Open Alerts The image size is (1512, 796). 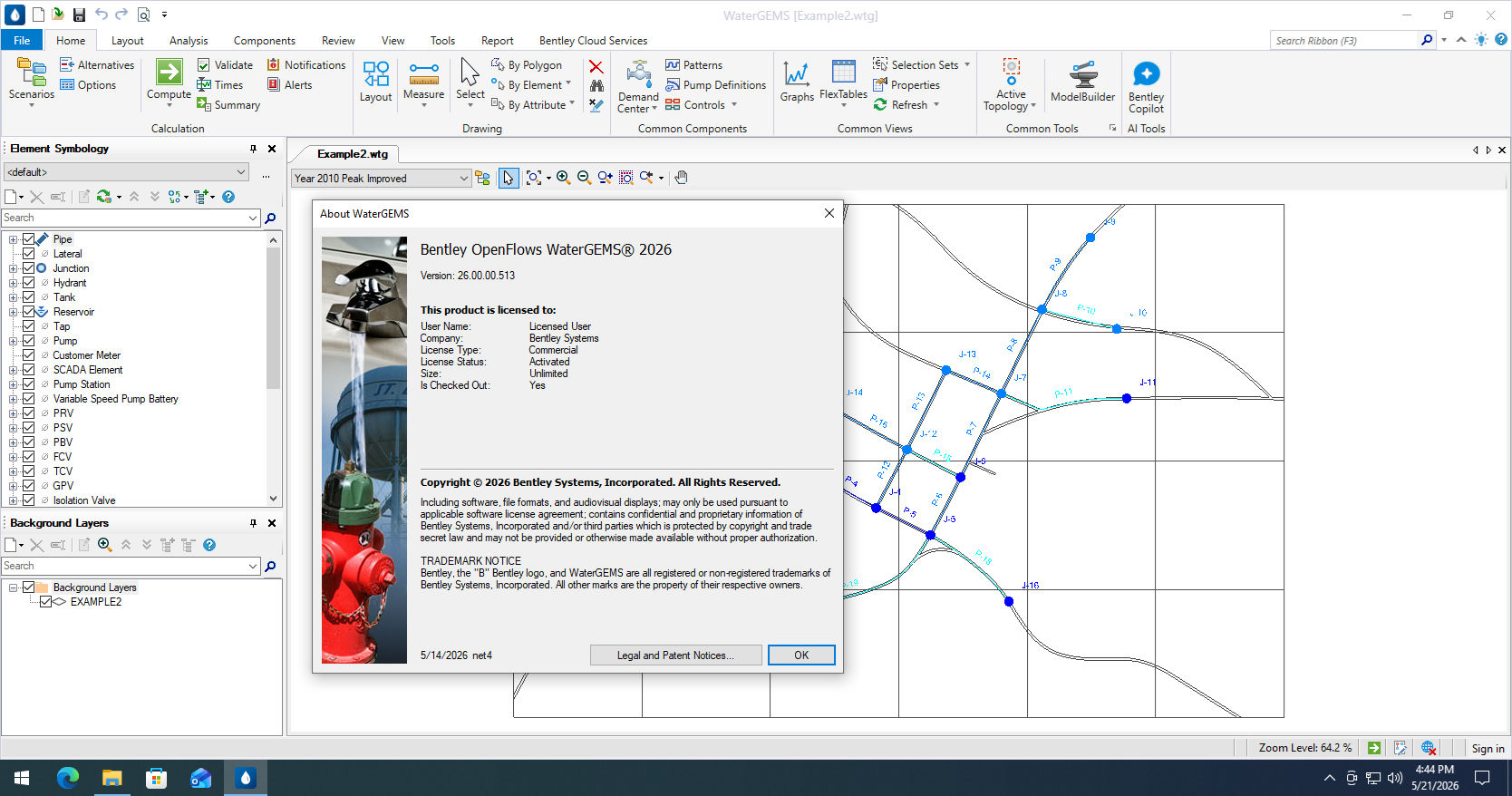point(290,85)
